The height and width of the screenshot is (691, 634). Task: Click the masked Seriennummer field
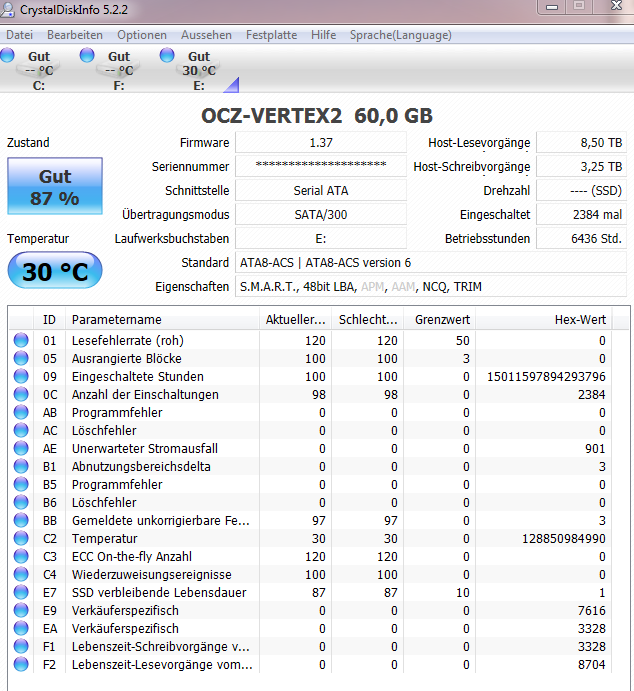click(321, 167)
